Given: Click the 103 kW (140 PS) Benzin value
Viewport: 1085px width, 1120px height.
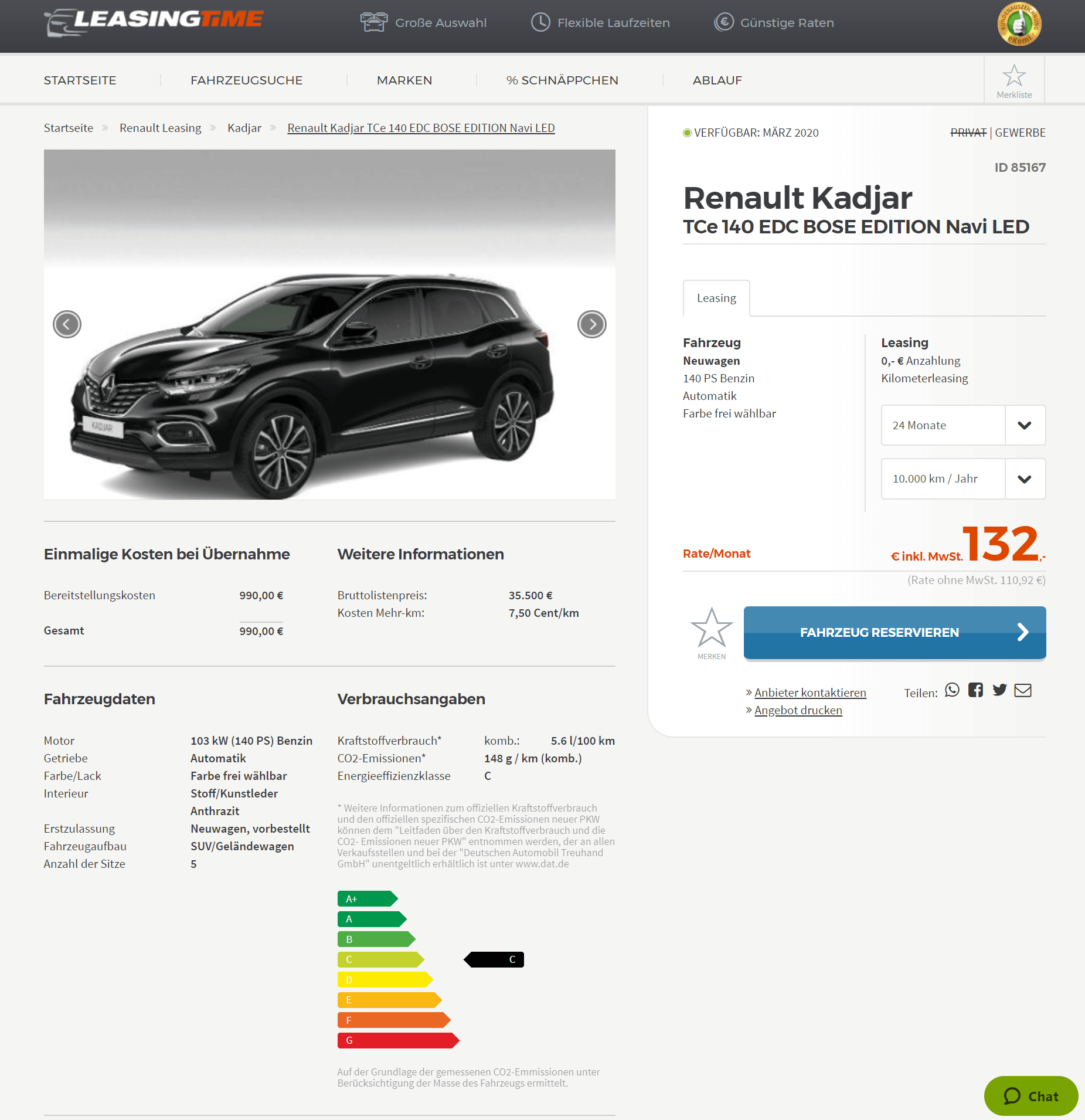Looking at the screenshot, I should coord(251,741).
